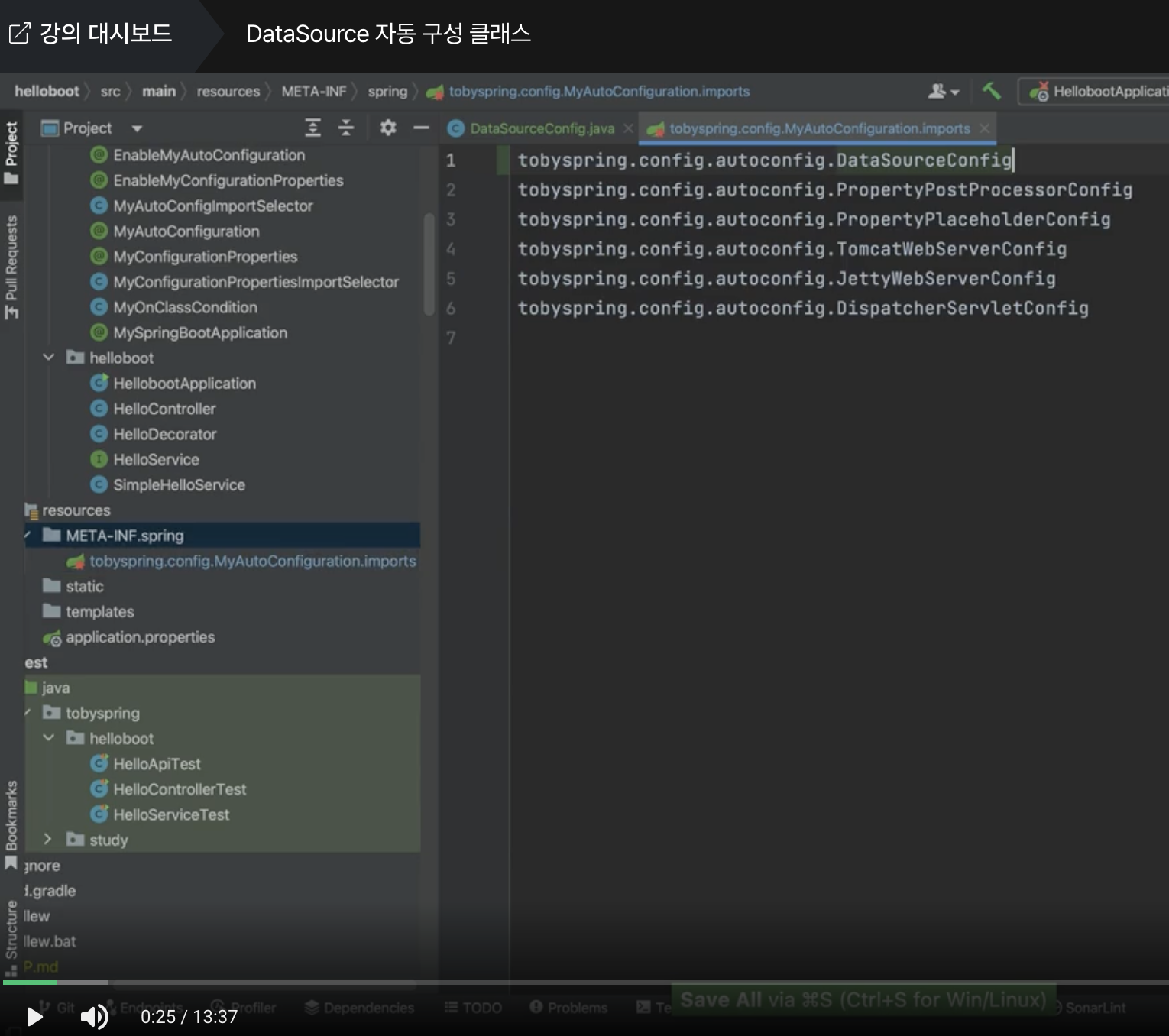Image resolution: width=1169 pixels, height=1036 pixels.
Task: Click the templates folder icon
Action: point(52,610)
